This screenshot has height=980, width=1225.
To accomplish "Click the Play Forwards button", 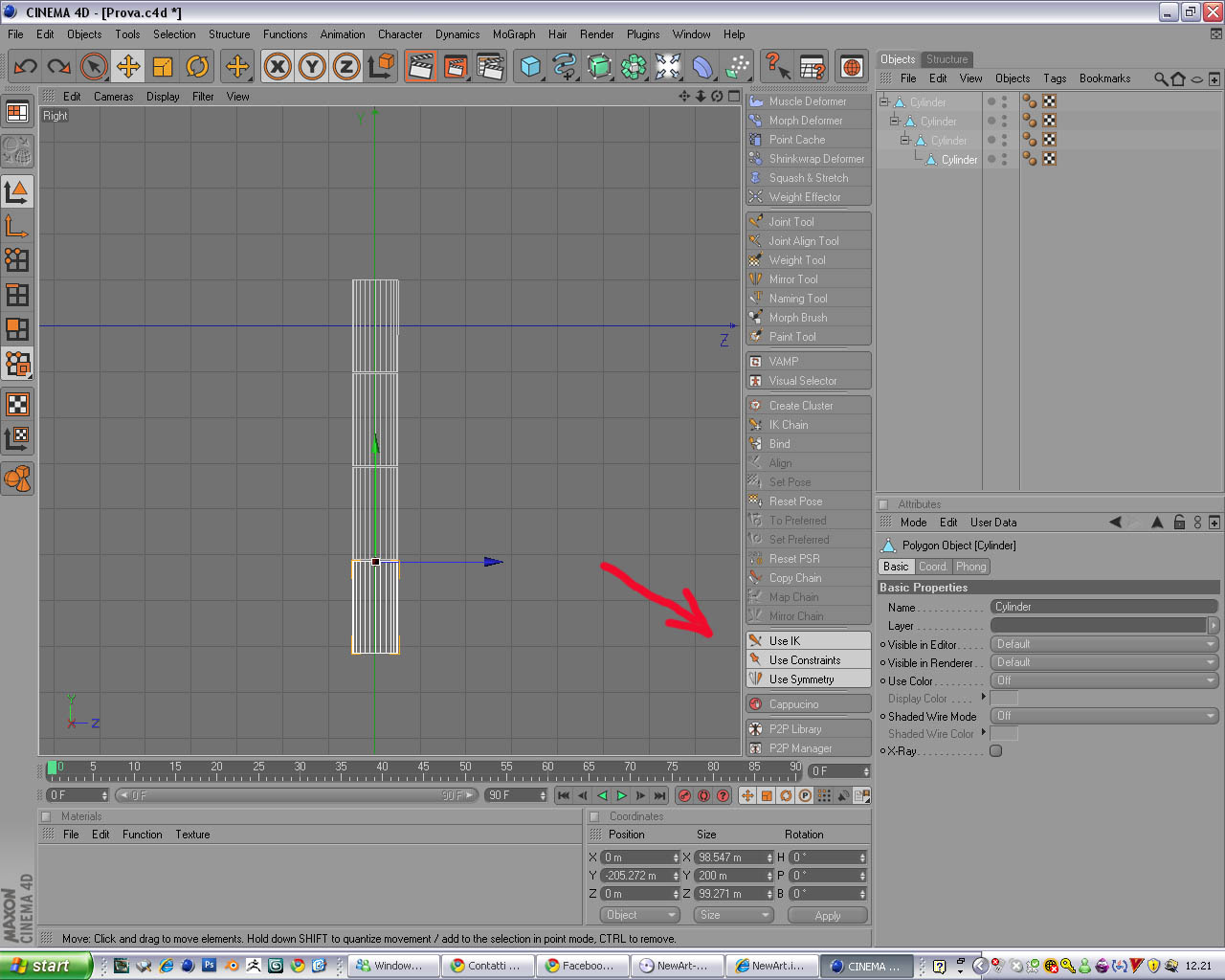I will (x=622, y=795).
